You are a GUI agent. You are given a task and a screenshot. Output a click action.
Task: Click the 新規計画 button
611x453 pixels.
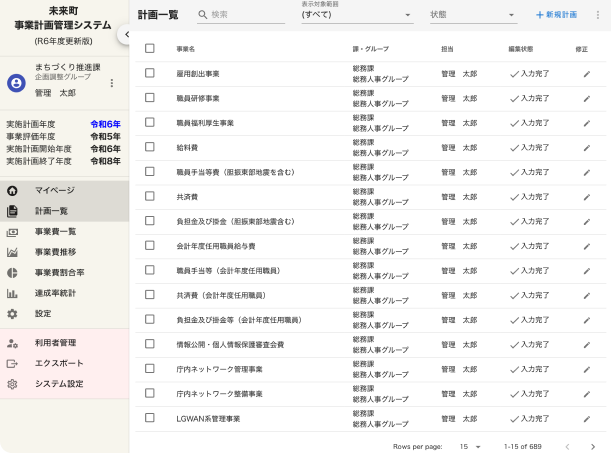(556, 15)
